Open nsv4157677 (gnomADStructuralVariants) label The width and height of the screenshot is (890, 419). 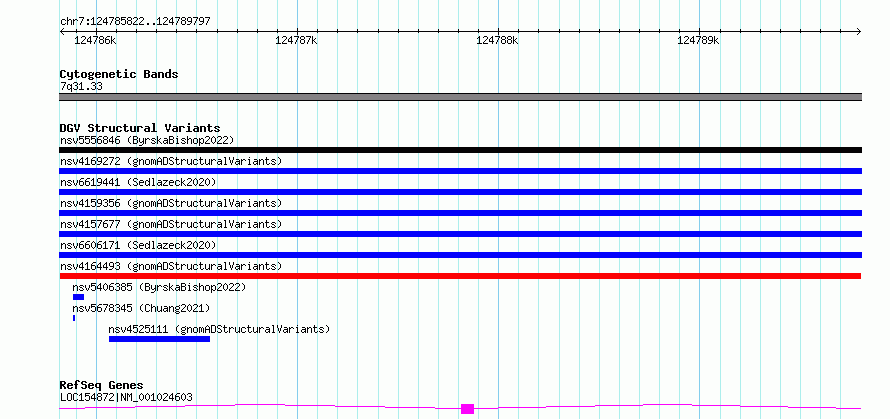(171, 224)
